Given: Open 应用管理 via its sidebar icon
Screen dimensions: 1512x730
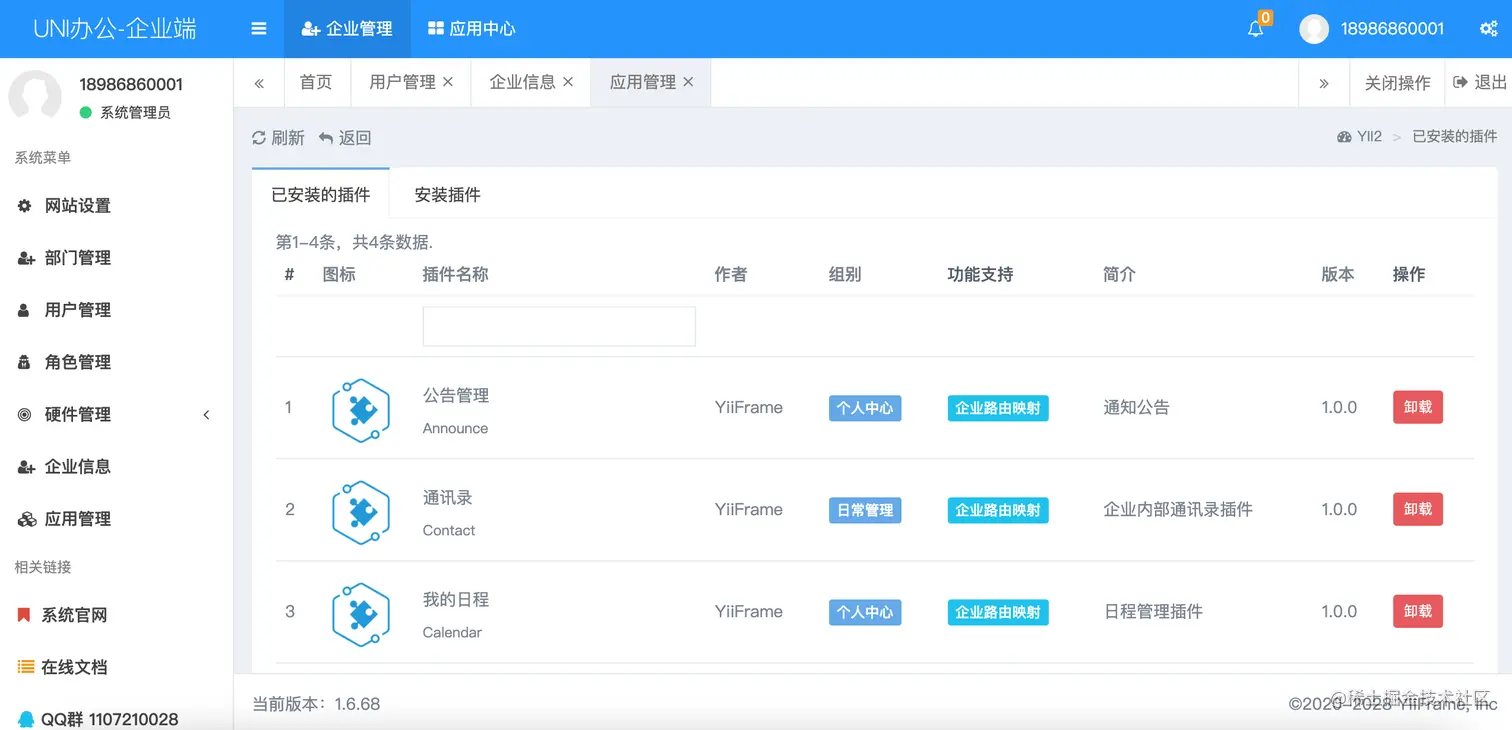Looking at the screenshot, I should (x=25, y=518).
